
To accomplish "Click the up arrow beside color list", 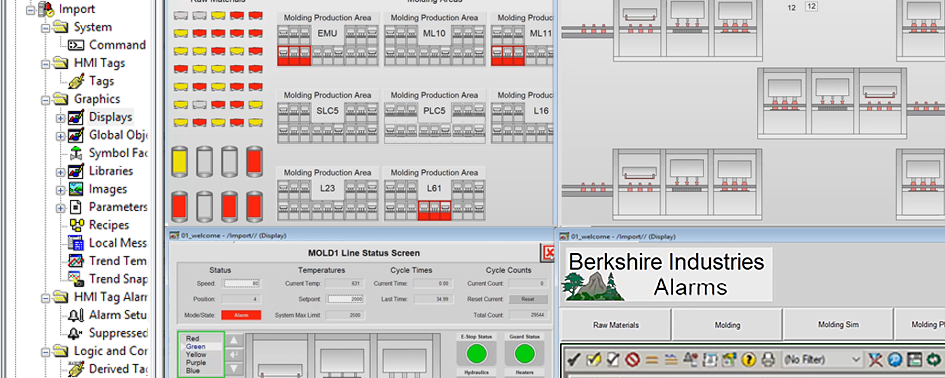I will click(x=234, y=340).
